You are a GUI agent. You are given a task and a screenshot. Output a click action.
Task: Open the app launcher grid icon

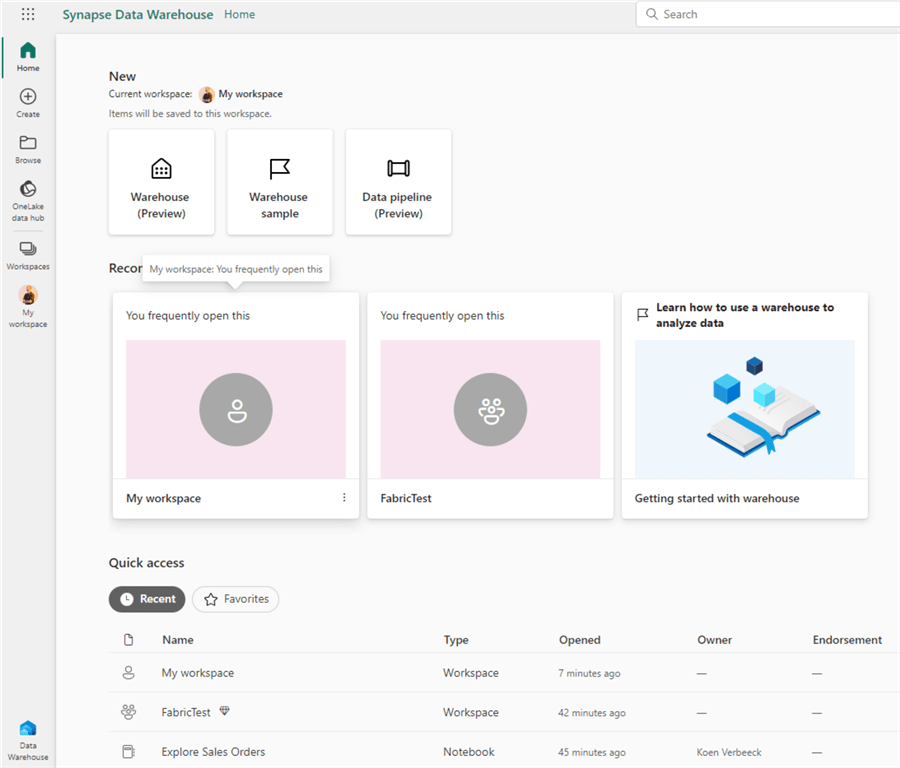(x=28, y=14)
